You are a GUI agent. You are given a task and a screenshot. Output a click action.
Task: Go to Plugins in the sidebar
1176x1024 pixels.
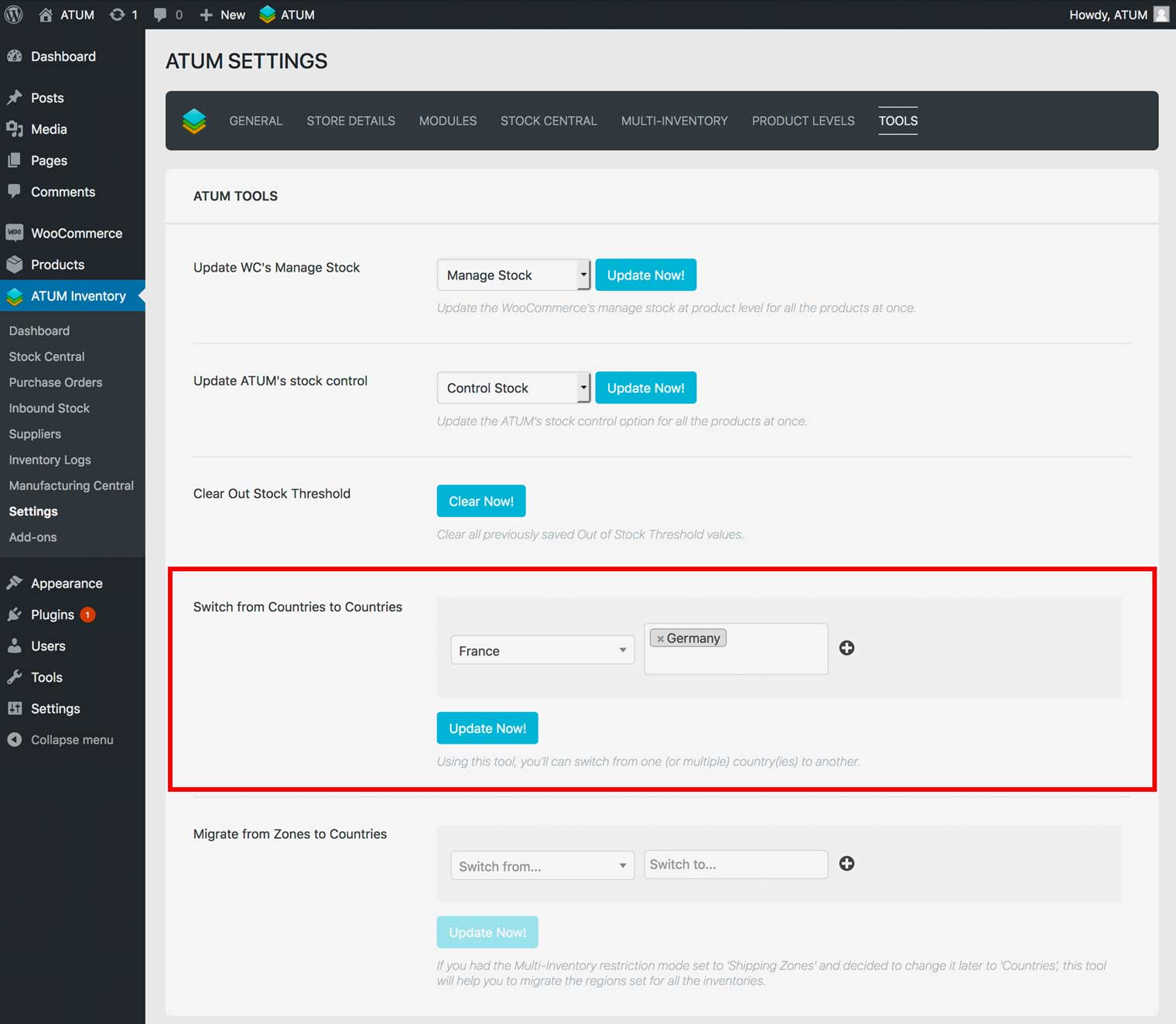pos(52,615)
